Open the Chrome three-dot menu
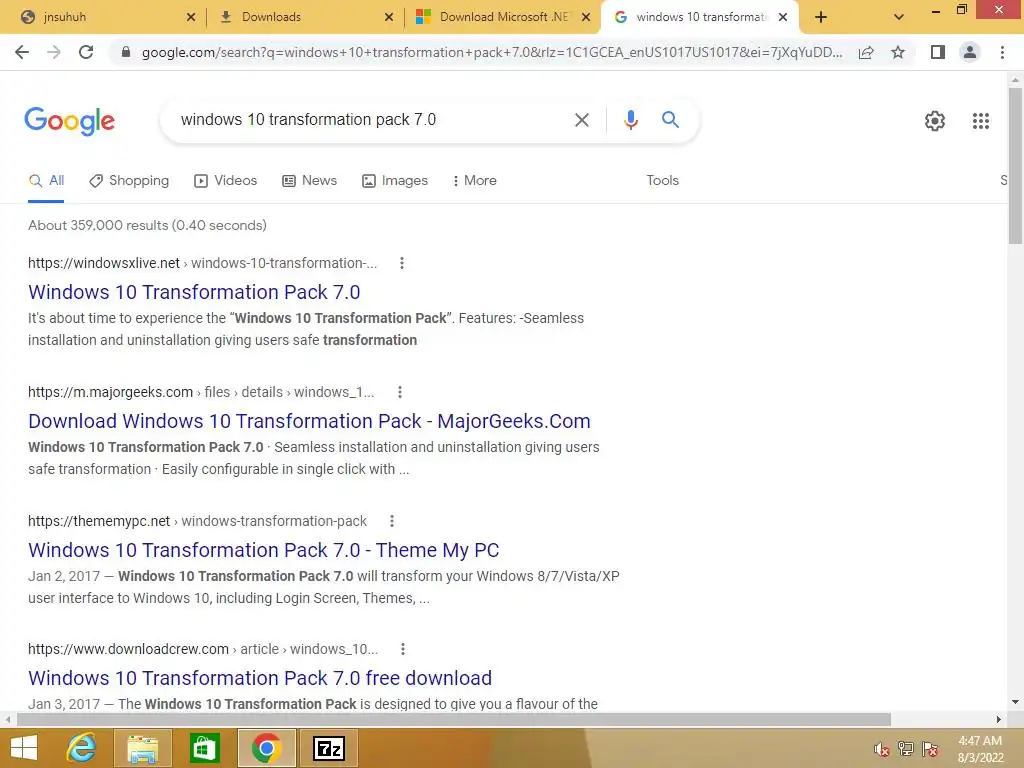The height and width of the screenshot is (768, 1024). click(1002, 52)
